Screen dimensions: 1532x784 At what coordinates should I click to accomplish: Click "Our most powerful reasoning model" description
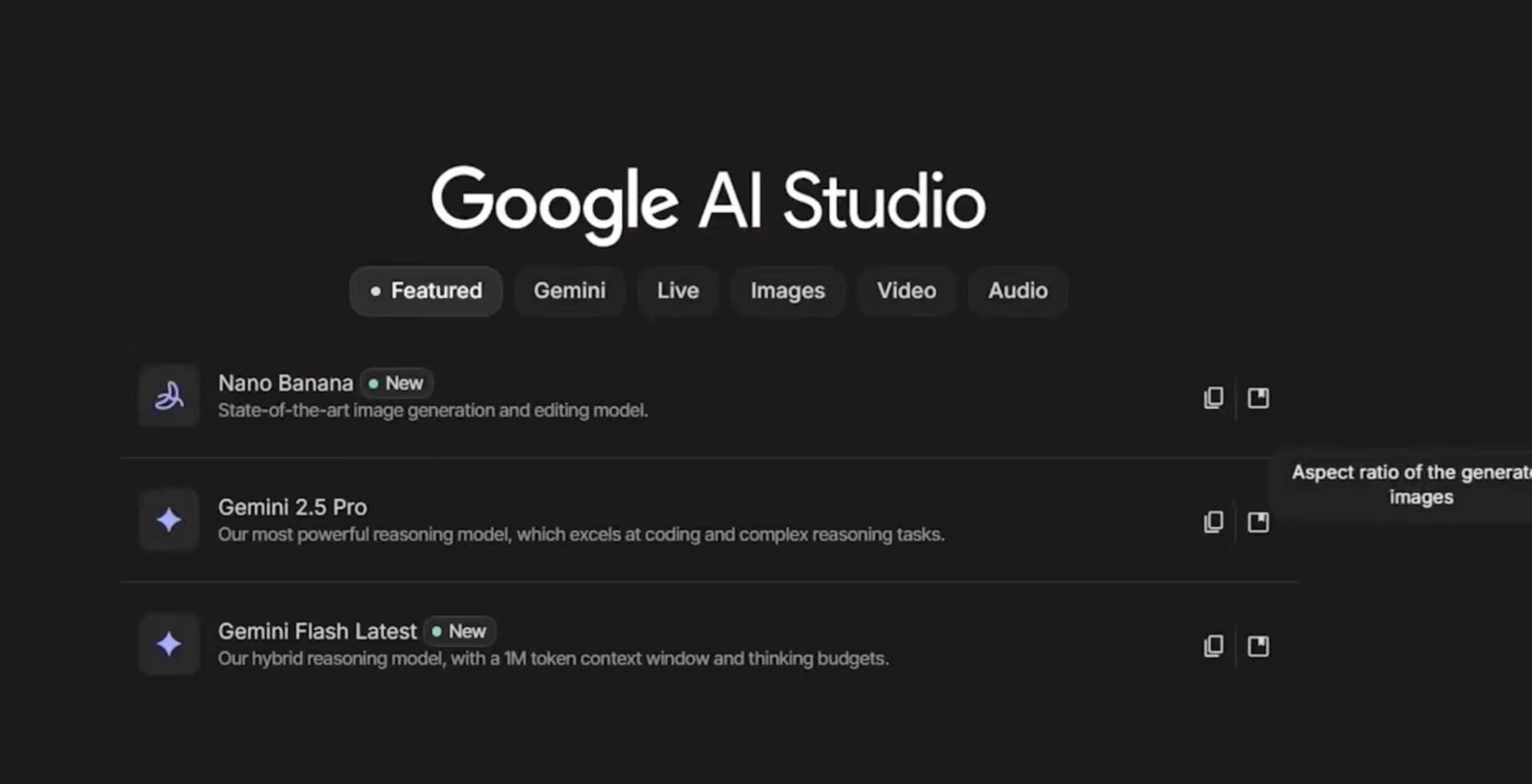click(581, 535)
